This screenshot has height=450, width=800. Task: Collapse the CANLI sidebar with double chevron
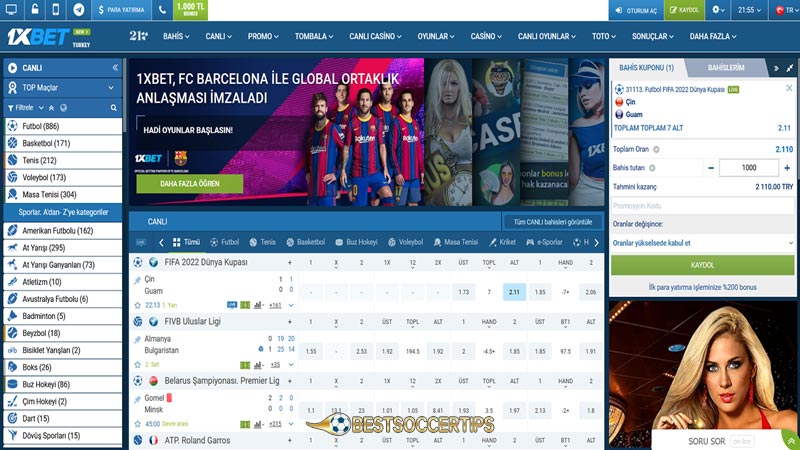(x=115, y=67)
